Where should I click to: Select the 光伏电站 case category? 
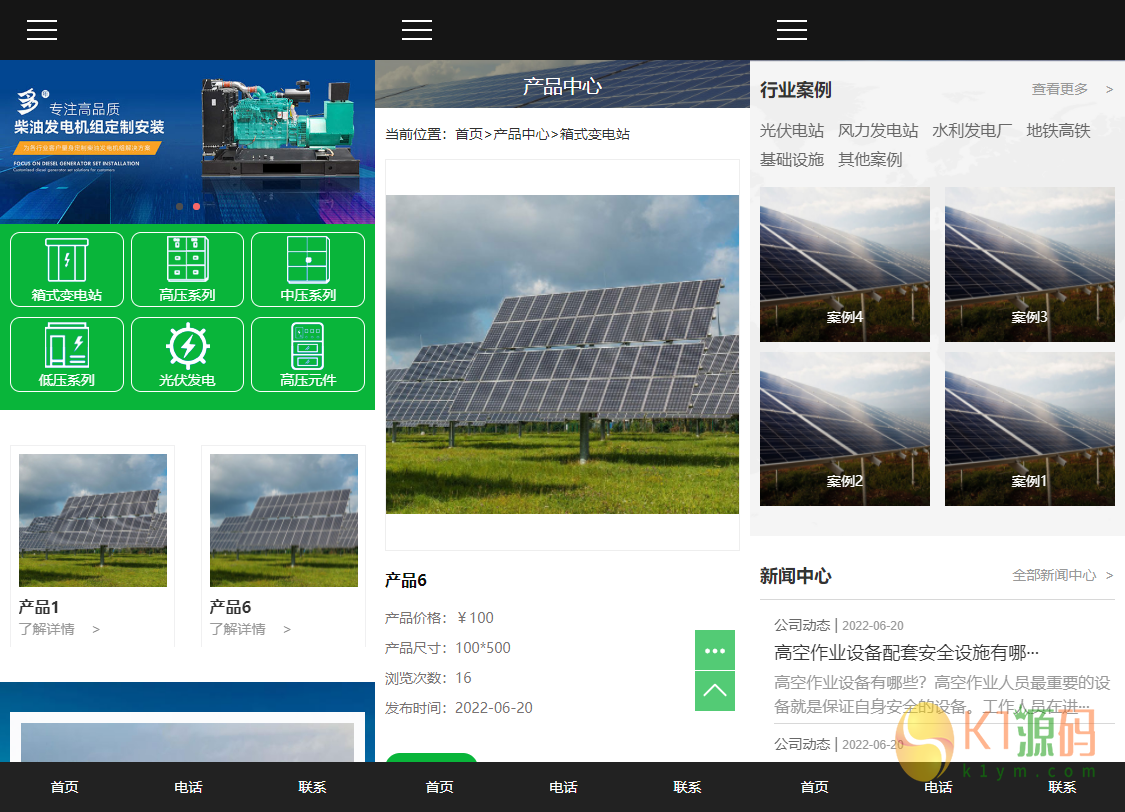pos(792,131)
